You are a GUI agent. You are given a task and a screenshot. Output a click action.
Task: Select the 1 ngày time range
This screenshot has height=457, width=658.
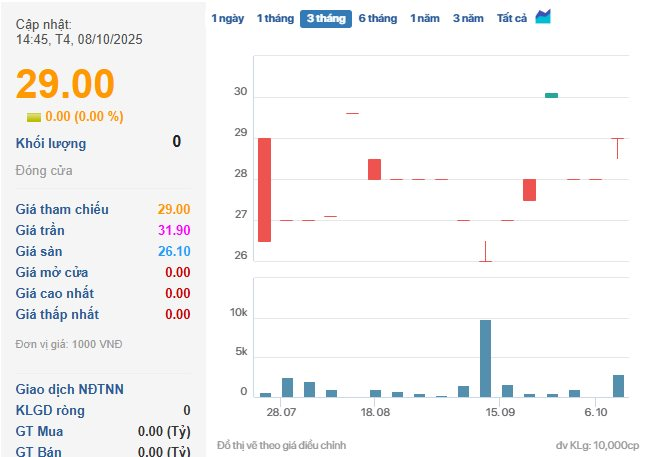226,18
